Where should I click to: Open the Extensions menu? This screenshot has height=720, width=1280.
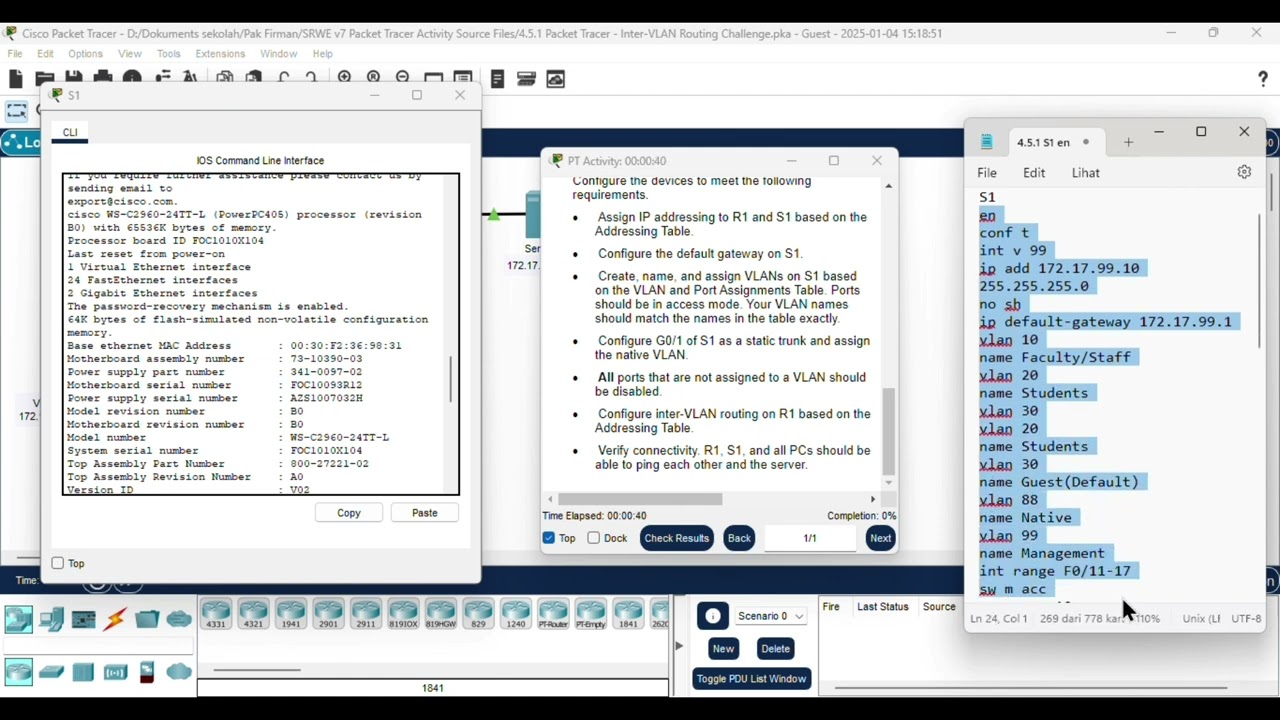pyautogui.click(x=220, y=53)
